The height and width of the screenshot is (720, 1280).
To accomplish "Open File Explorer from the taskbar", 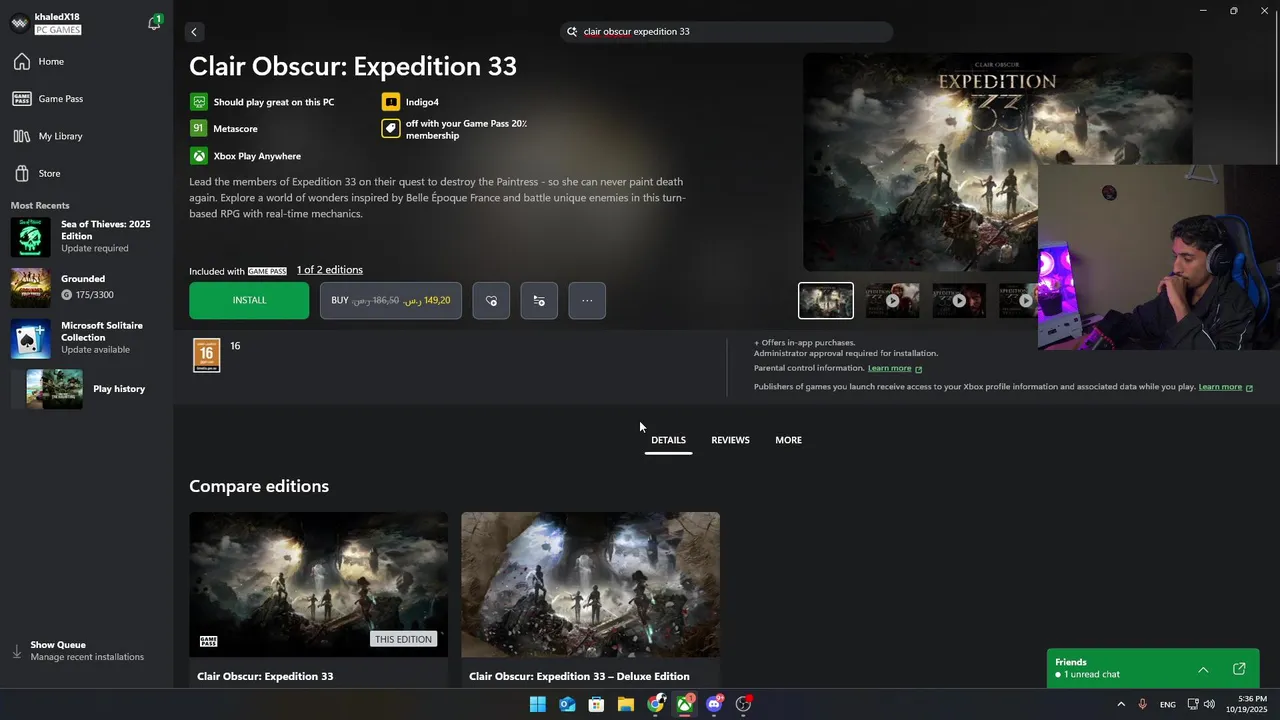I will (626, 704).
